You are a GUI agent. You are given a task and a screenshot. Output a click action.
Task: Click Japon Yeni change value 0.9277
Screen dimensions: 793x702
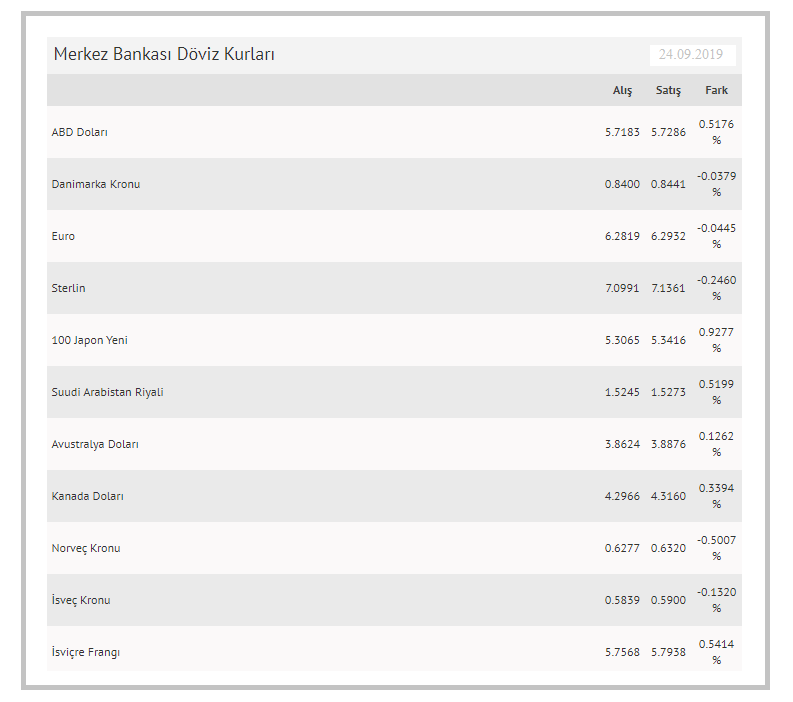(716, 332)
